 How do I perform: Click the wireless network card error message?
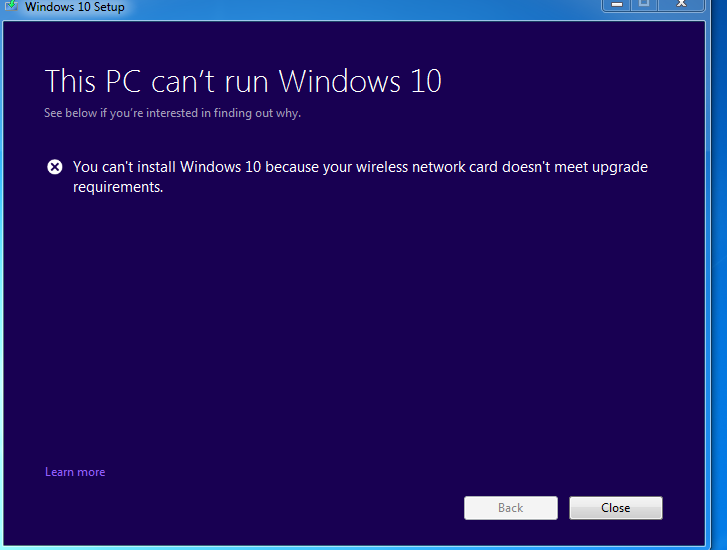tap(360, 177)
